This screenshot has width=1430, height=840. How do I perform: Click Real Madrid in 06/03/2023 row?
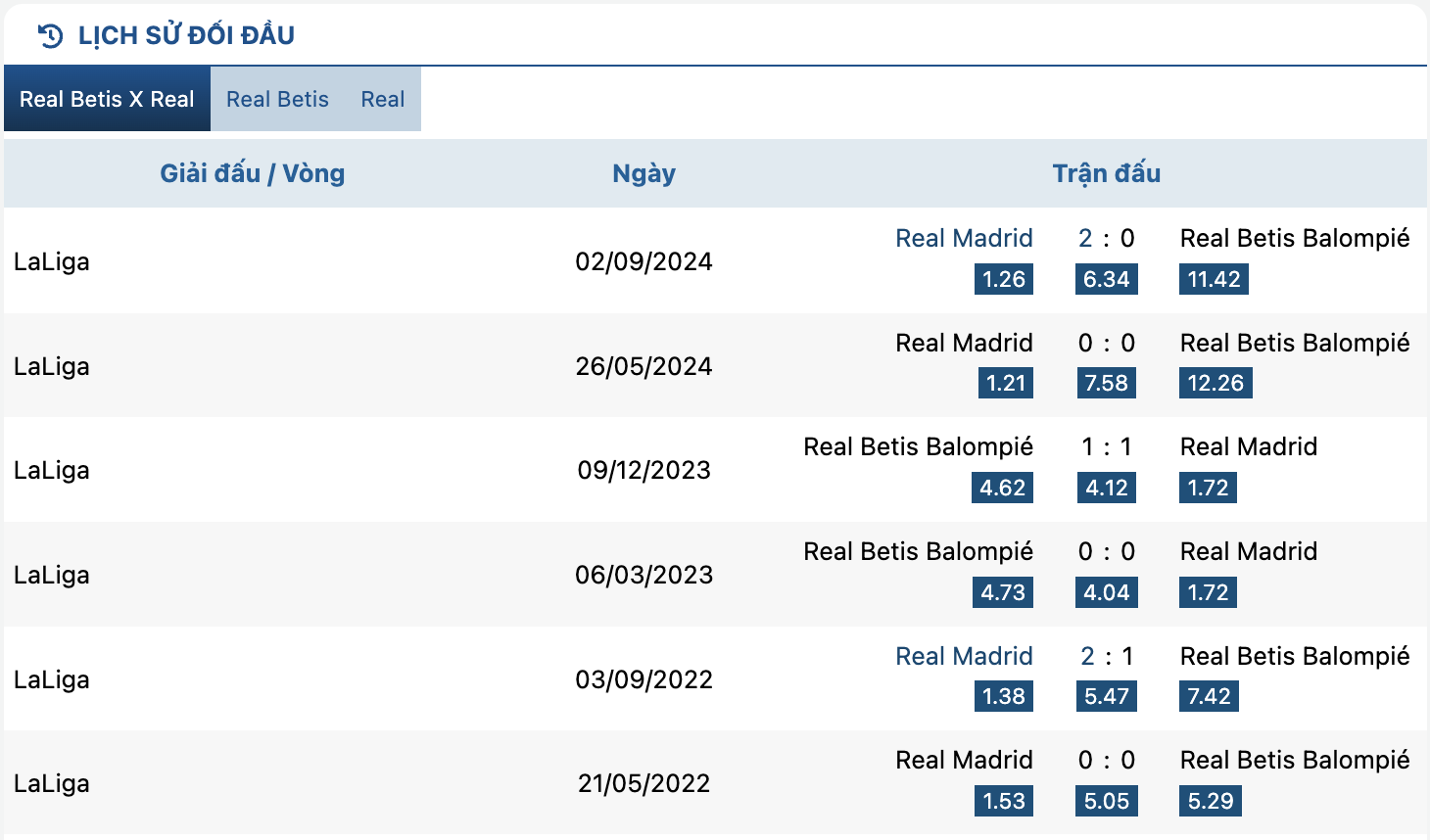[x=1248, y=551]
